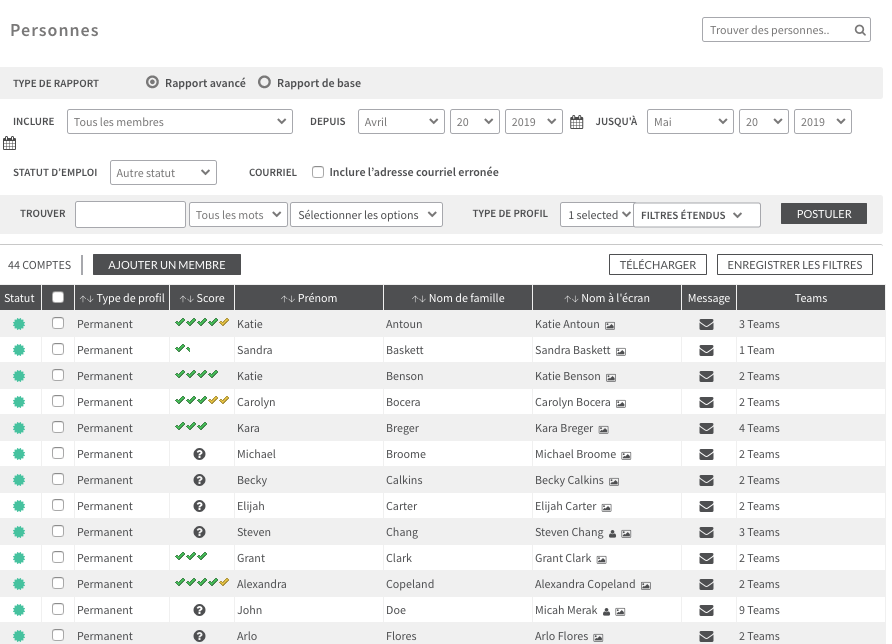The width and height of the screenshot is (892, 644).
Task: Click envelope icon in Sandra Baskett row
Action: [706, 350]
